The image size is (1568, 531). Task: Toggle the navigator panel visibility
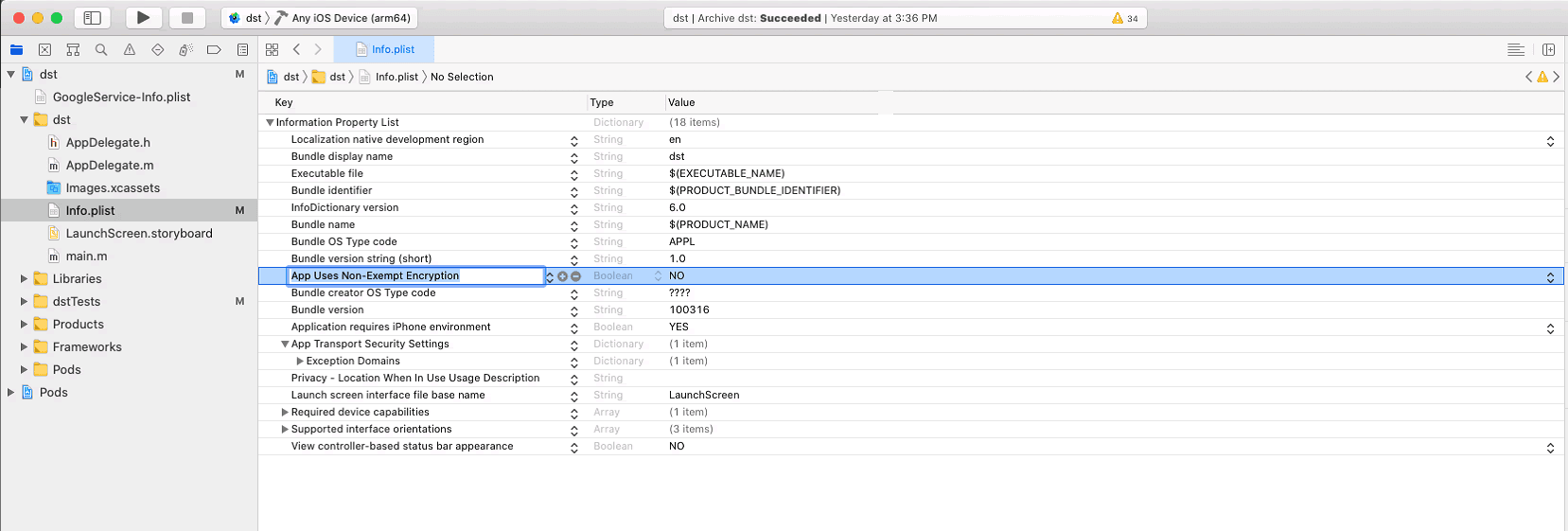(92, 18)
